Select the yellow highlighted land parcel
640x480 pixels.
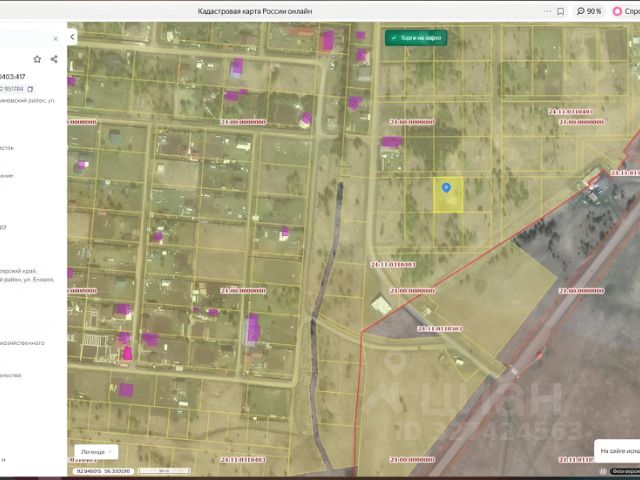click(448, 195)
